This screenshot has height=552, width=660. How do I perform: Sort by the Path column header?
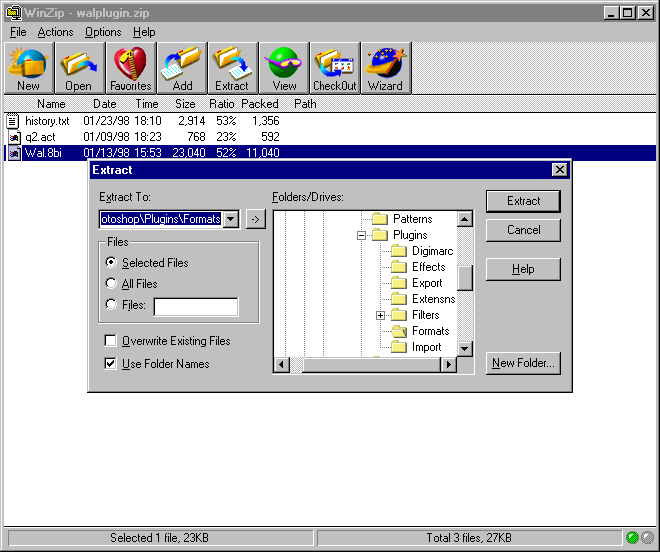[x=305, y=104]
